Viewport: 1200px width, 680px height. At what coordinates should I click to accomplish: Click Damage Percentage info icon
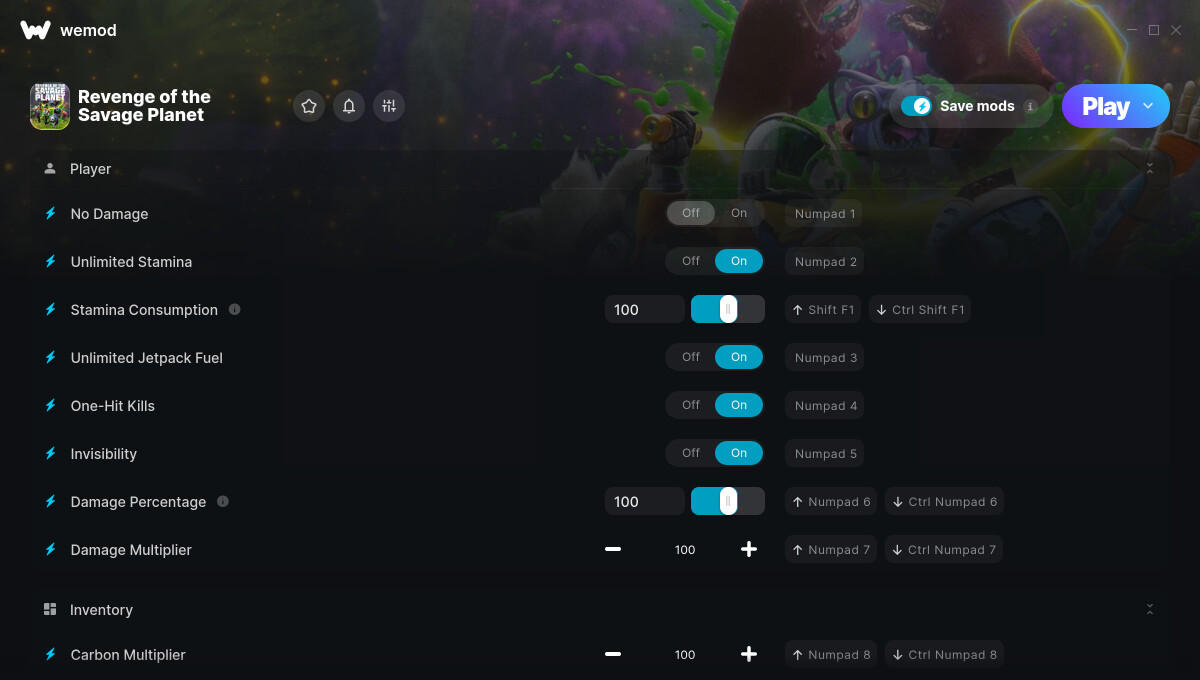[223, 502]
